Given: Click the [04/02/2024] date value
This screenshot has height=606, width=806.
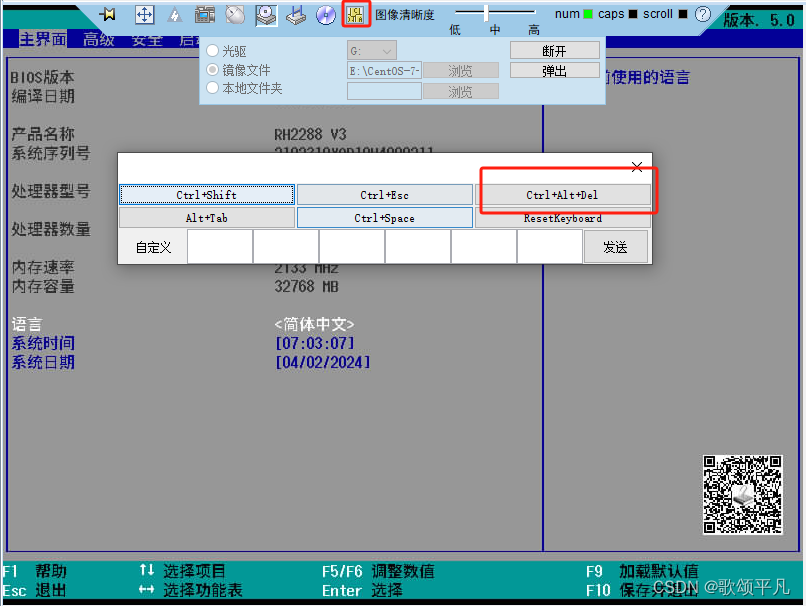Looking at the screenshot, I should point(323,362).
